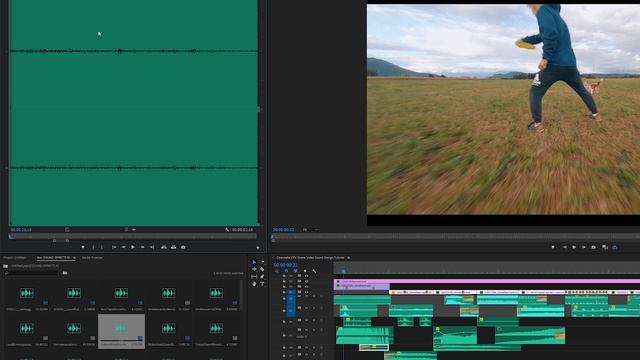This screenshot has height=360, width=640.
Task: Play the sequence in Program monitor
Action: coord(574,247)
